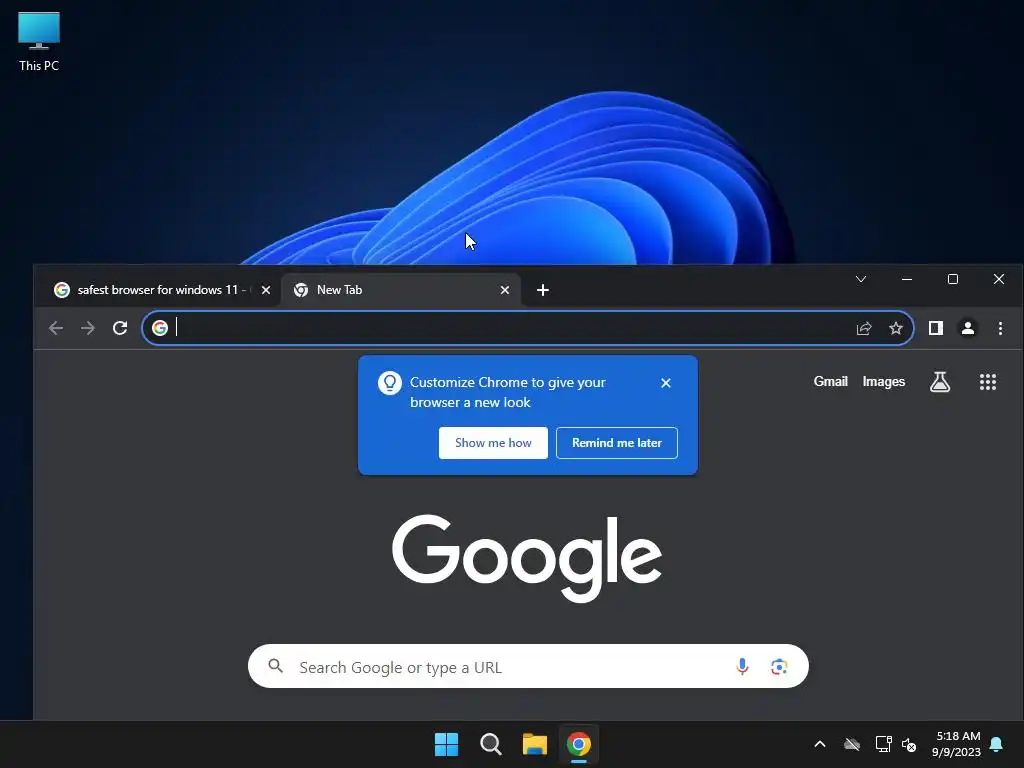Click Chrome icon on taskbar
The image size is (1024, 768).
(579, 744)
